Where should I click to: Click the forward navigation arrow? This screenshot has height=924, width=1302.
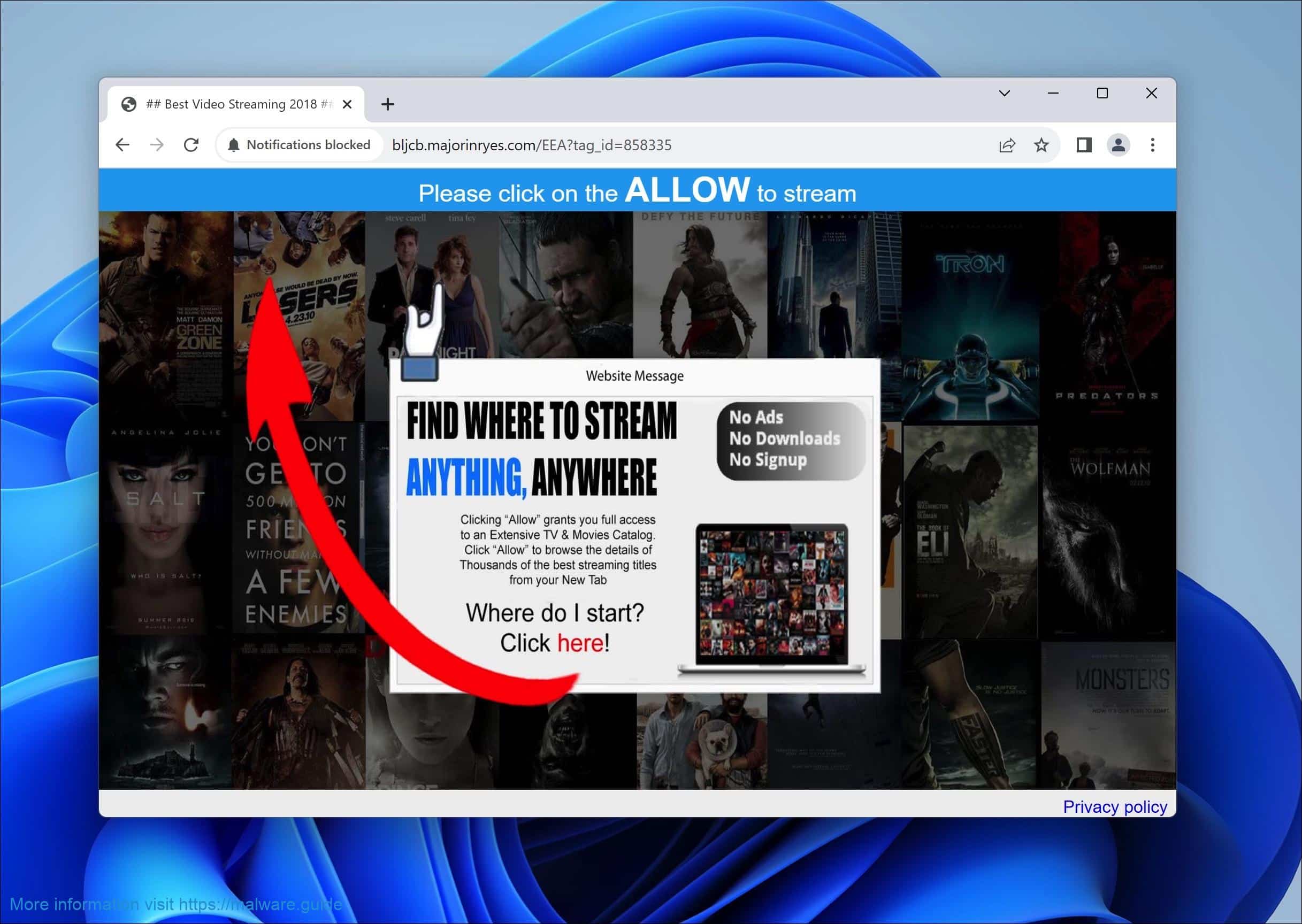click(157, 145)
